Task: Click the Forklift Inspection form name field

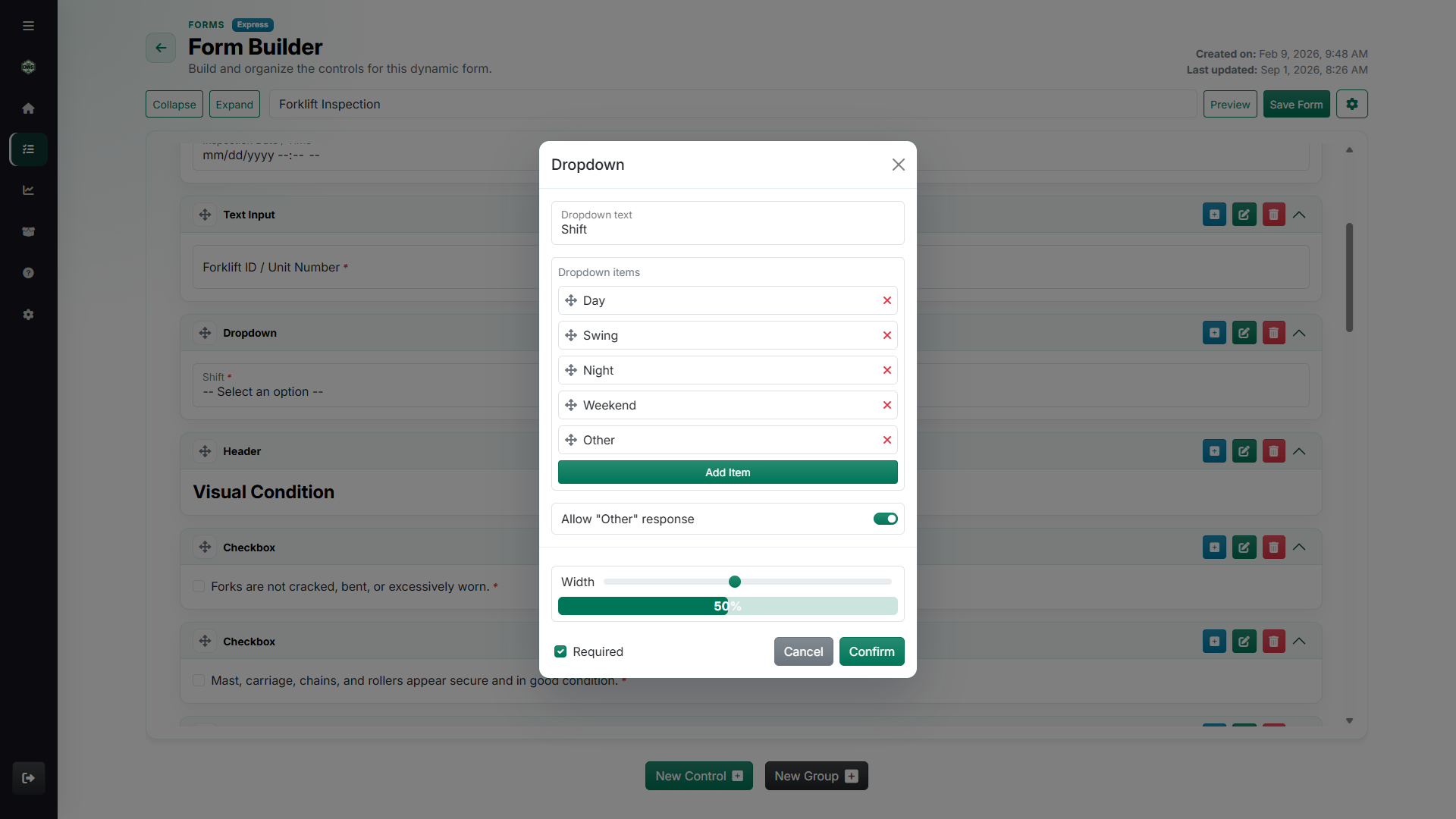Action: [x=733, y=104]
